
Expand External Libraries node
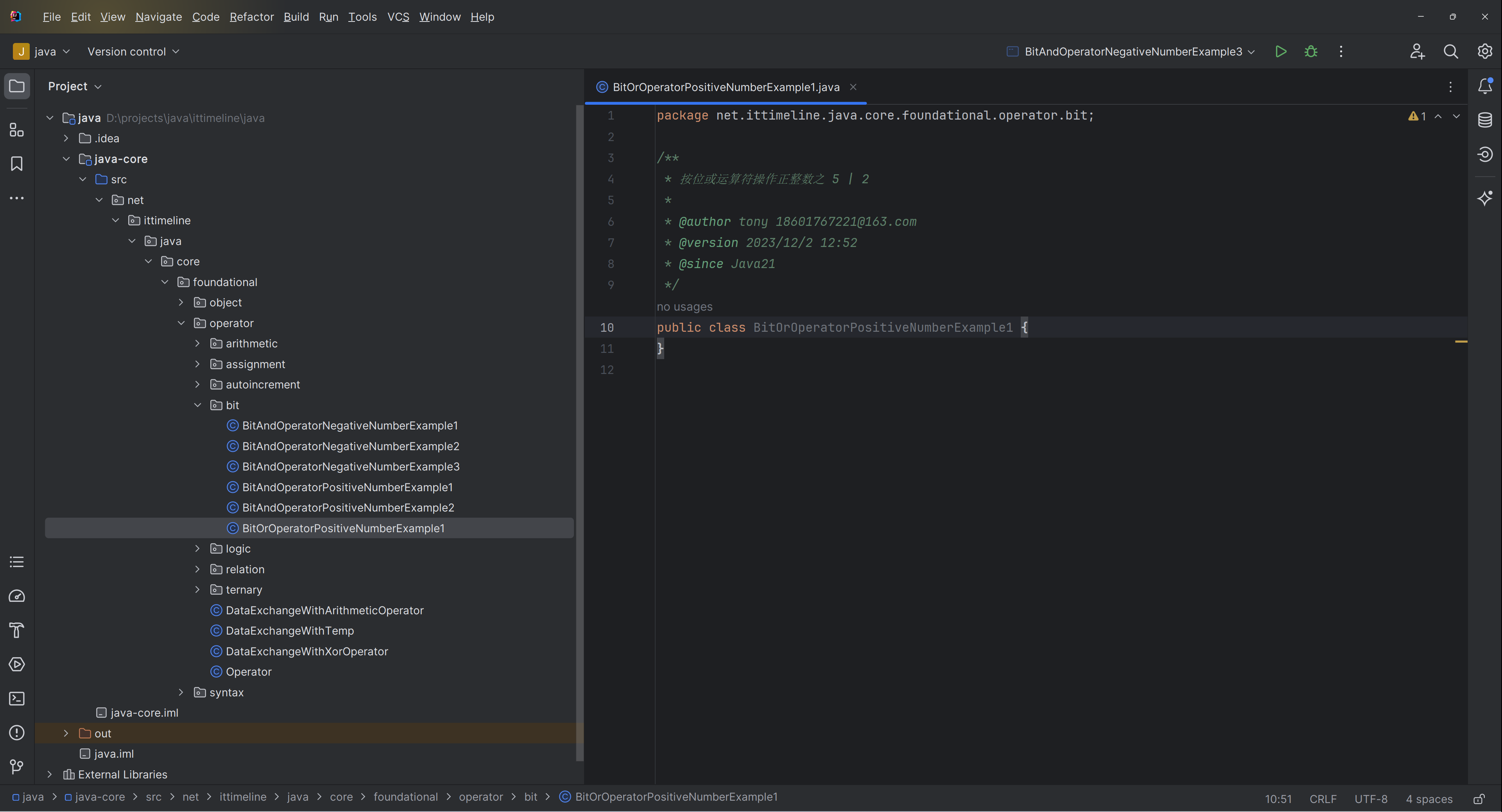50,774
